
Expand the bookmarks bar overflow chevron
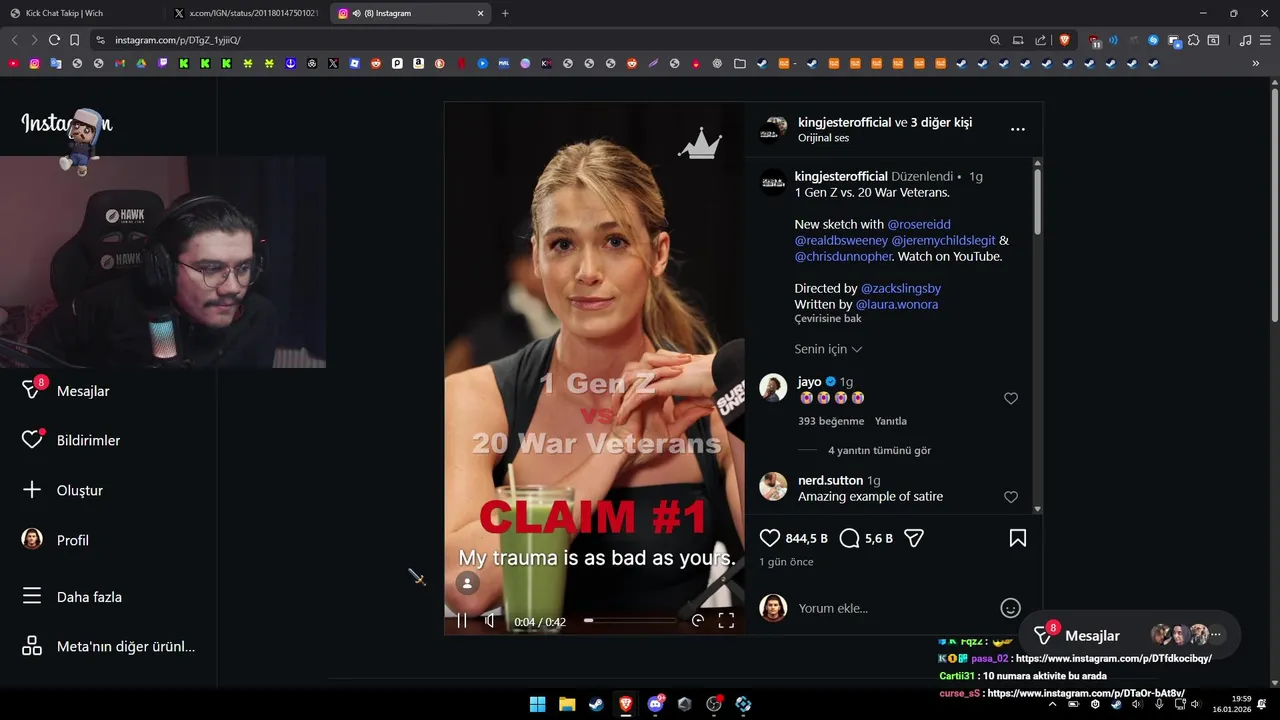[x=1256, y=63]
